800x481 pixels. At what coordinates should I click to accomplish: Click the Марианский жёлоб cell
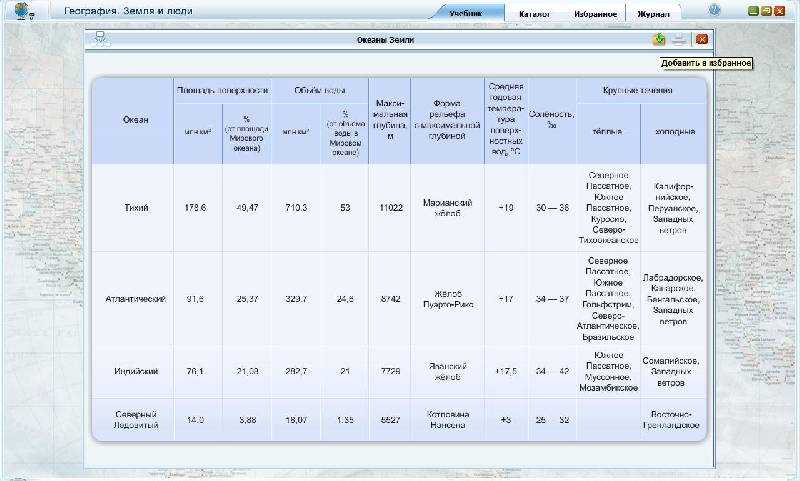tap(447, 208)
